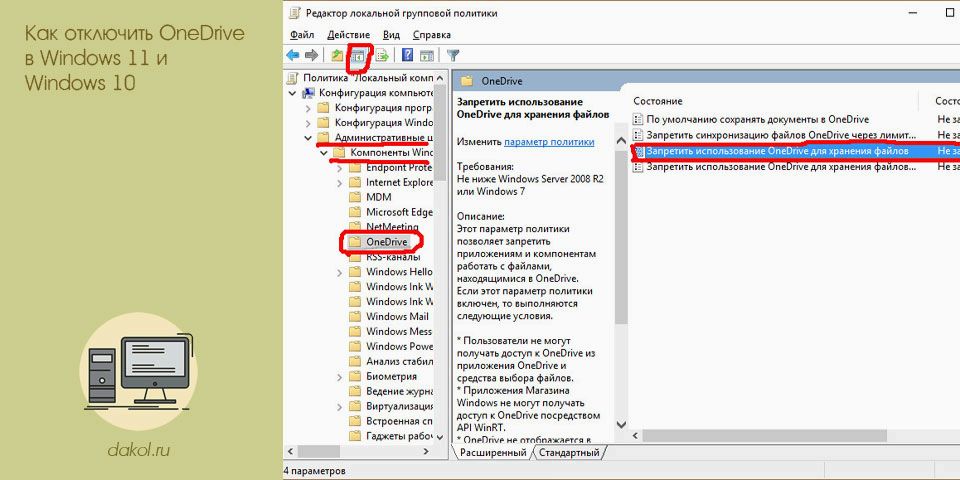Expand the Endpoint Prote node
Image resolution: width=960 pixels, height=480 pixels.
[340, 168]
